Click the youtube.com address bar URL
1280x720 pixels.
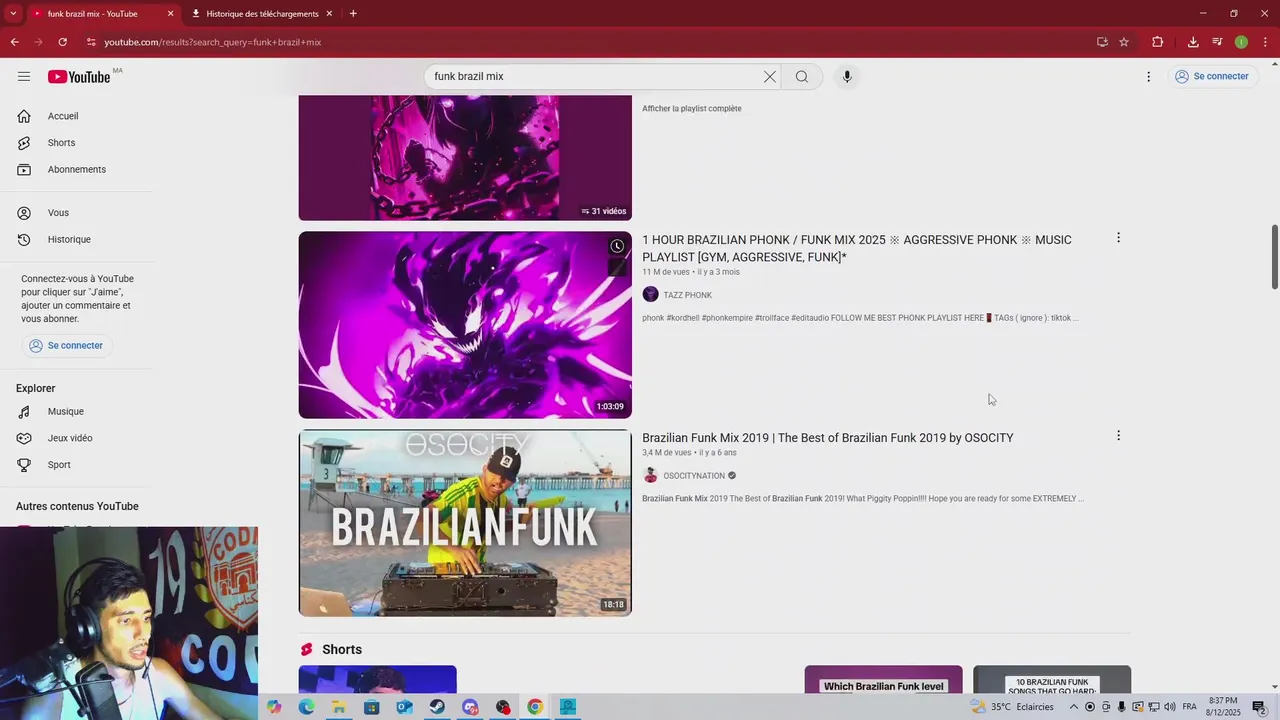click(x=213, y=42)
